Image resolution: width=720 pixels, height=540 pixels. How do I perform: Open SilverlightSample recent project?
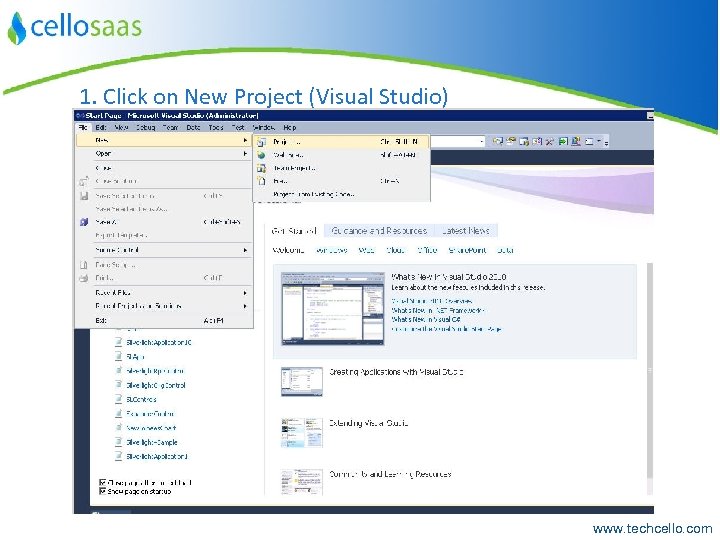[x=152, y=442]
